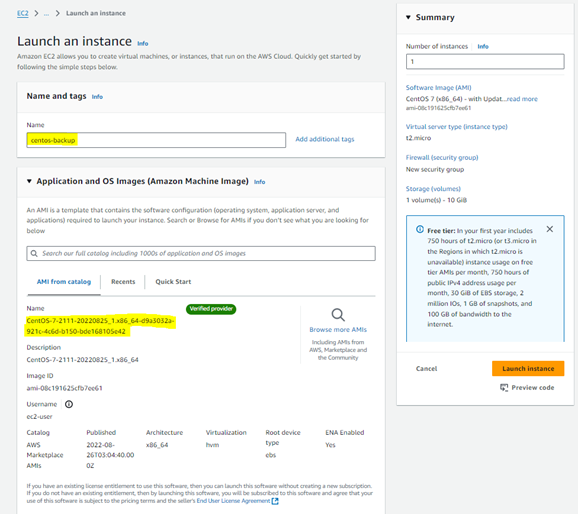This screenshot has width=578, height=514.
Task: Click the AMI catalog search box
Action: [201, 253]
